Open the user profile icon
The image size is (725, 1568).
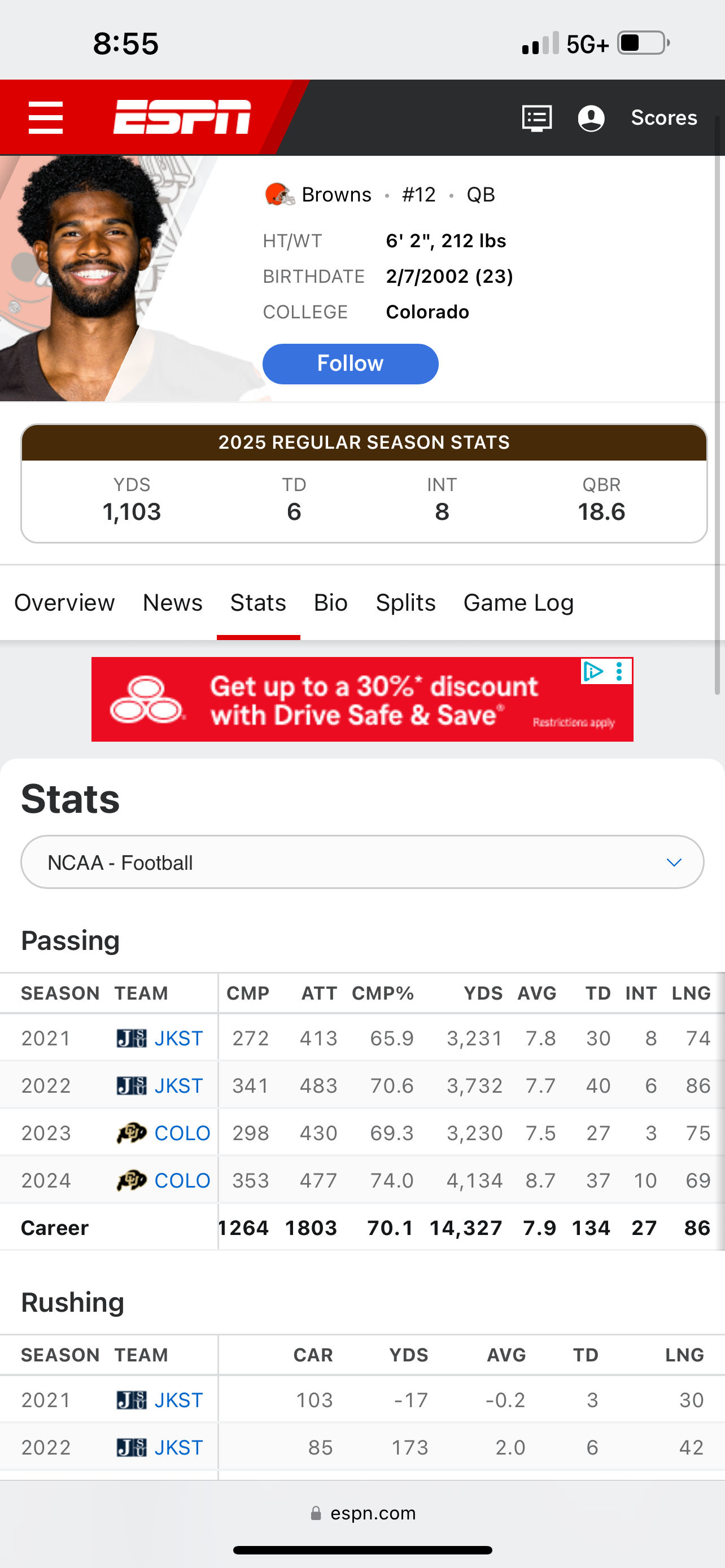pyautogui.click(x=591, y=117)
